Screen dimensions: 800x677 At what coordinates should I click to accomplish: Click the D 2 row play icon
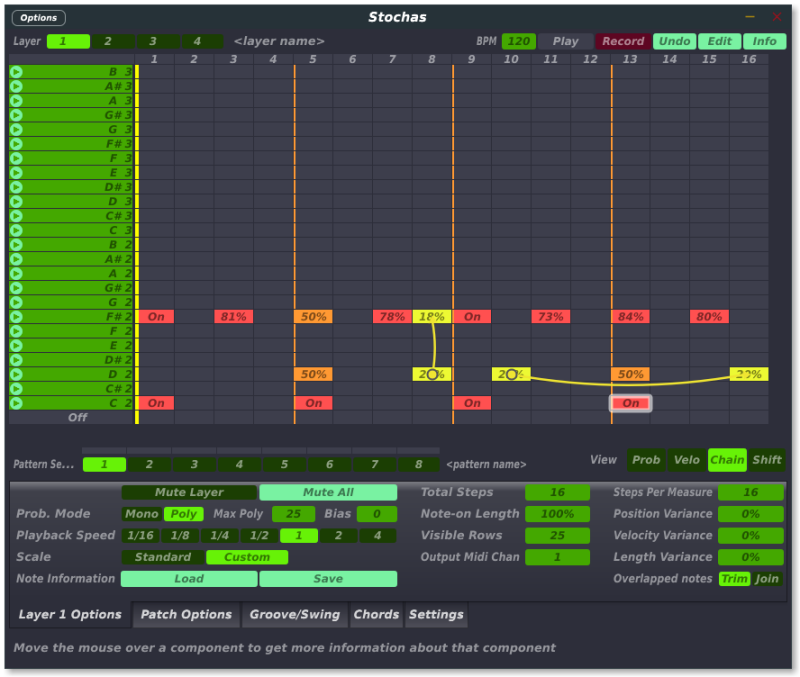tap(16, 374)
